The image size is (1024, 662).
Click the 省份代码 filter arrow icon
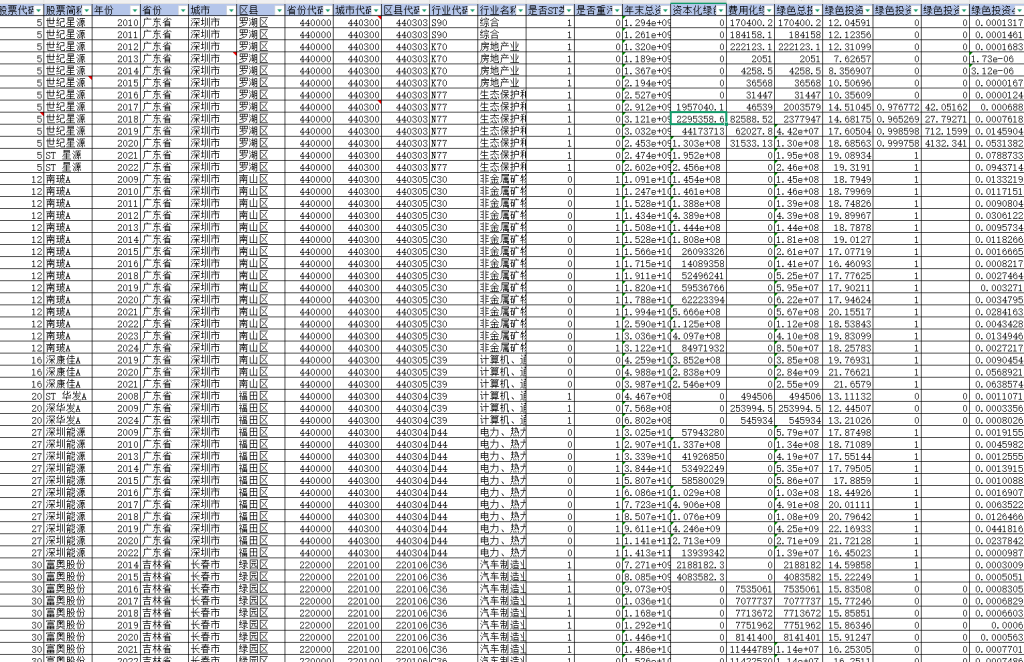[x=329, y=7]
